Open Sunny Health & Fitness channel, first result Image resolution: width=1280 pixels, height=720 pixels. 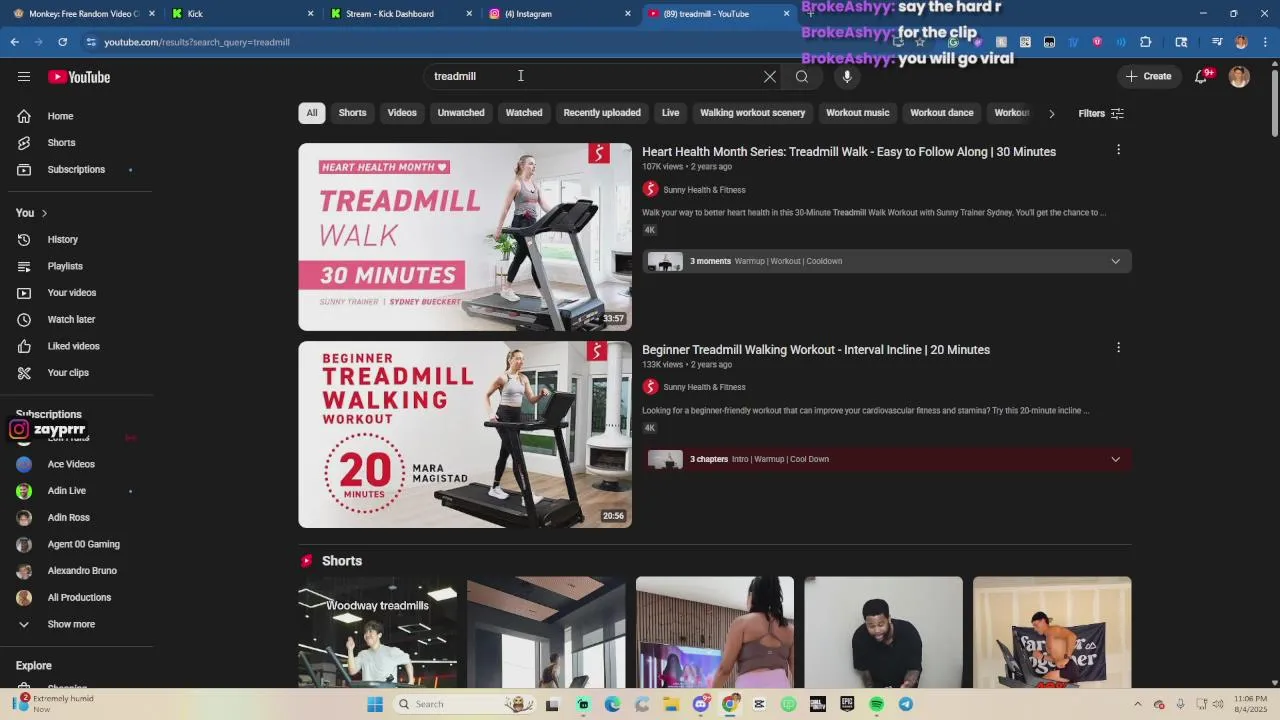pos(704,190)
